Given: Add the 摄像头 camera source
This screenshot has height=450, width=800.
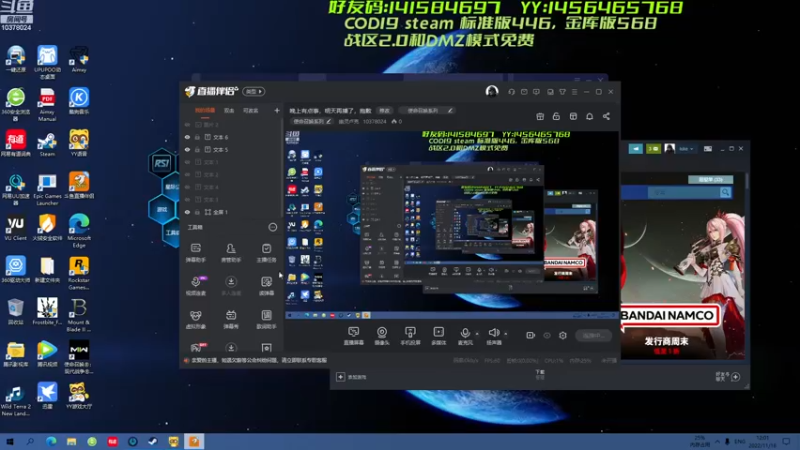Looking at the screenshot, I should [x=382, y=336].
